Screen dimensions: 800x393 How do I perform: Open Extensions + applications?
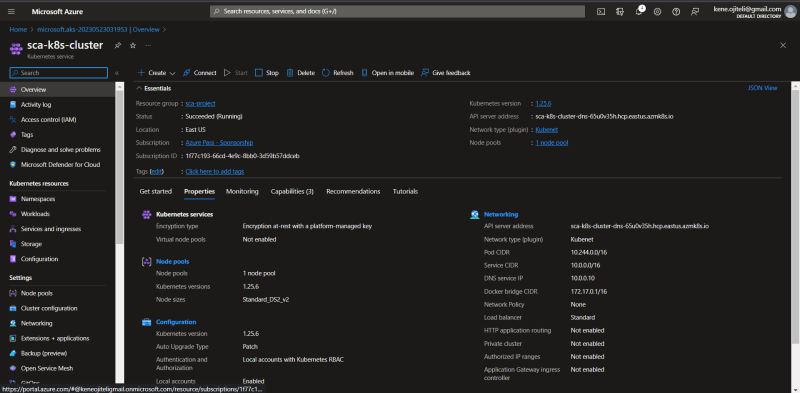pos(55,338)
